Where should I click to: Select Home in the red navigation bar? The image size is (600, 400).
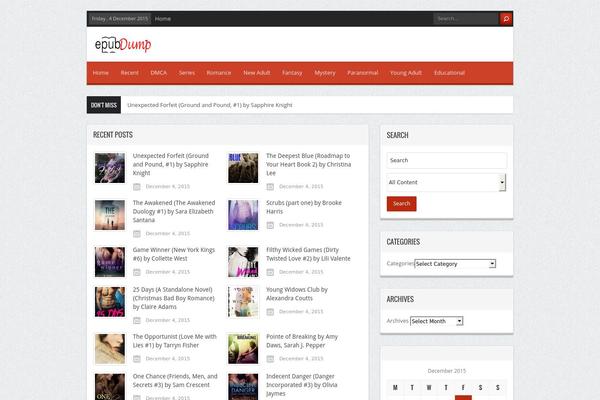pos(101,73)
